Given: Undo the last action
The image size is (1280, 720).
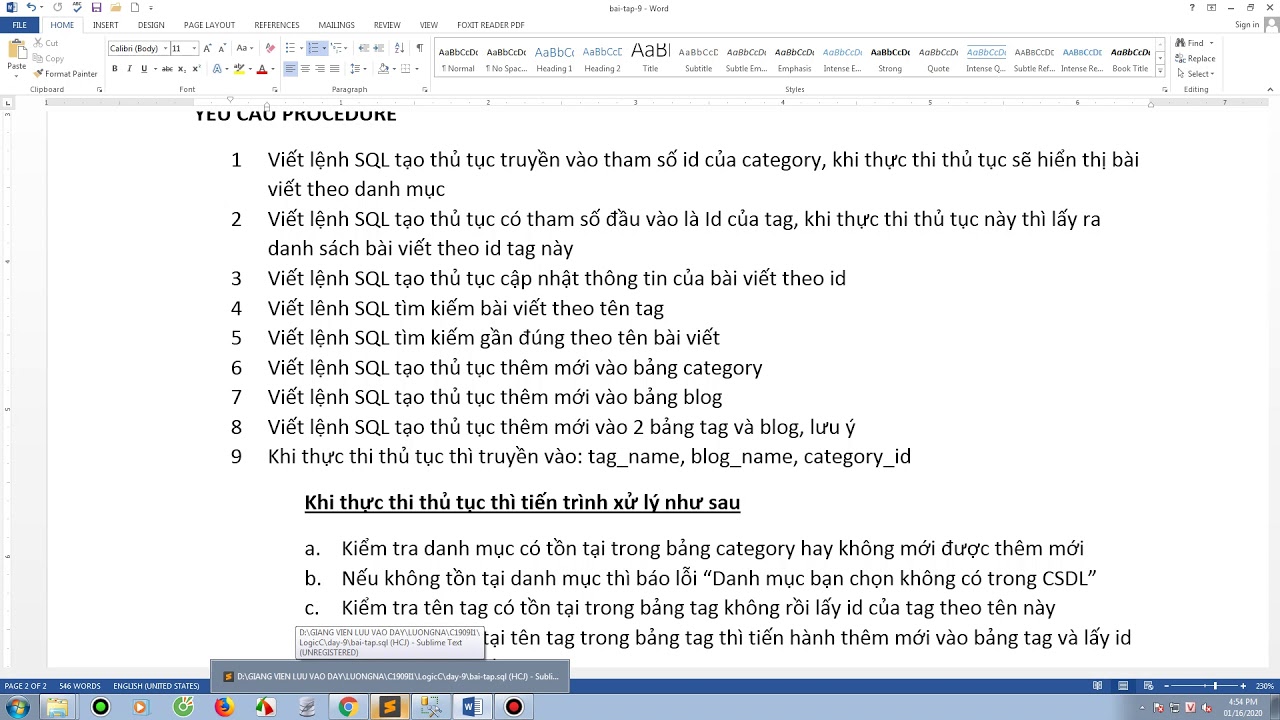Looking at the screenshot, I should pos(31,8).
